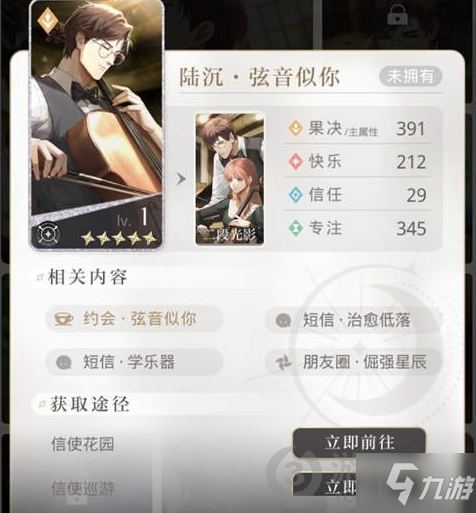Tap the five-star rating on the card
The width and height of the screenshot is (476, 513).
119,238
